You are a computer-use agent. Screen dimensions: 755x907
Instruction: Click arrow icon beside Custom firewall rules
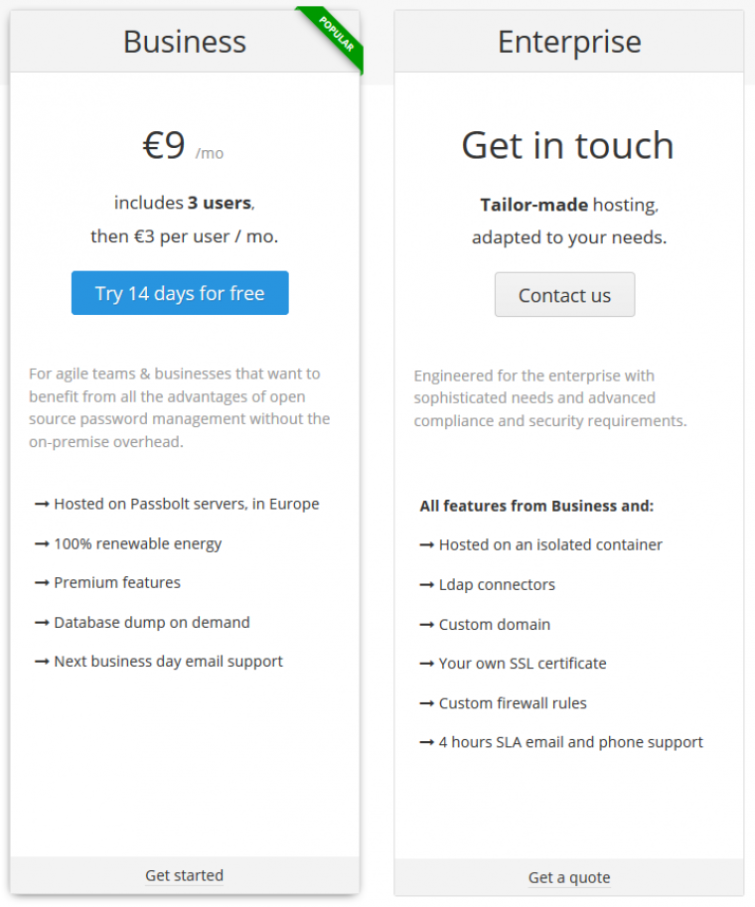pyautogui.click(x=426, y=703)
